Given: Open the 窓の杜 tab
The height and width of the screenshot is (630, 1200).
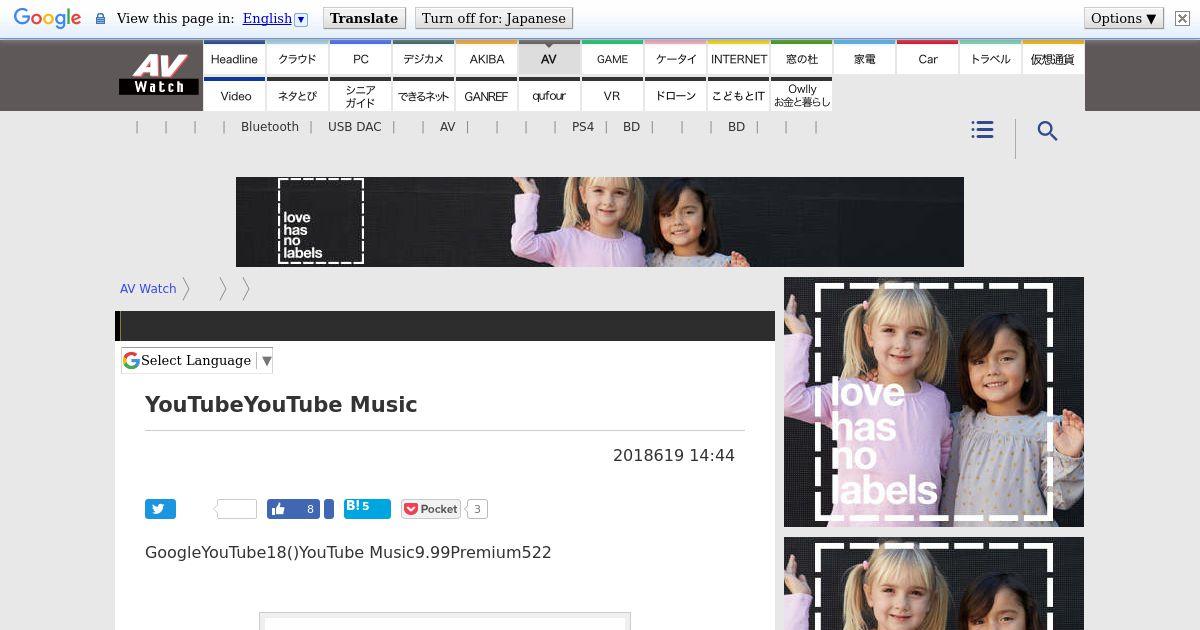Looking at the screenshot, I should pyautogui.click(x=802, y=59).
